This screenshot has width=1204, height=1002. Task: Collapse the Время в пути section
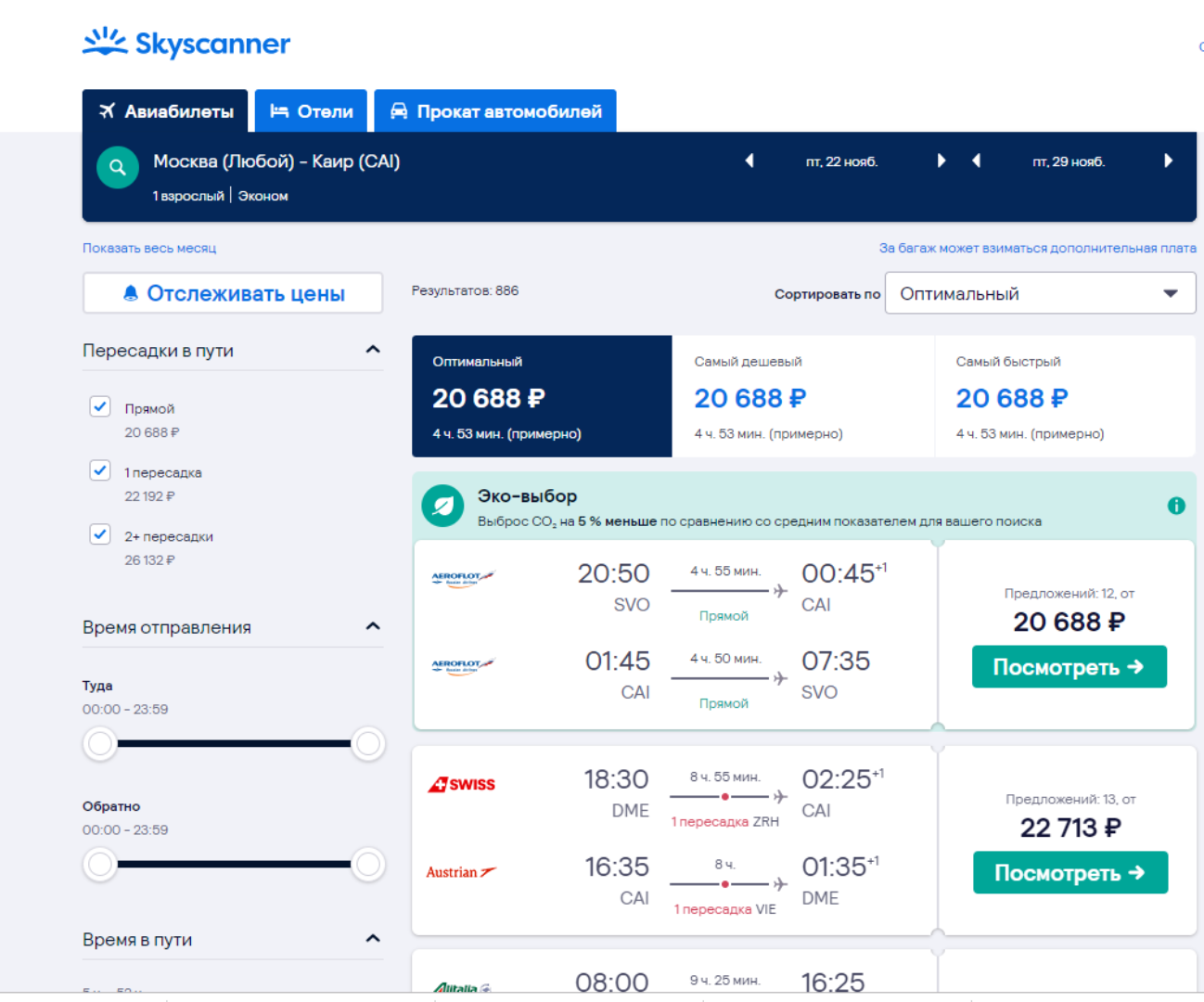373,939
